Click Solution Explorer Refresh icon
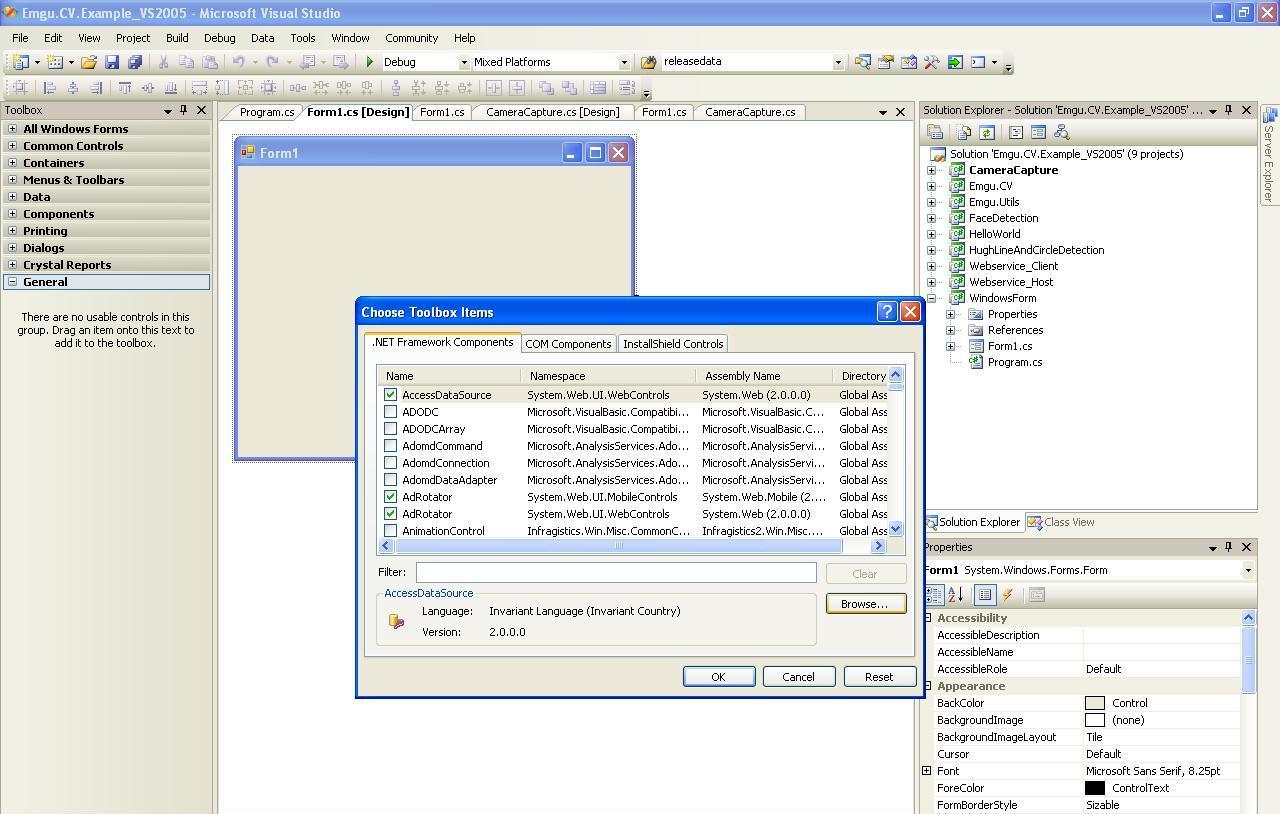 [x=986, y=132]
